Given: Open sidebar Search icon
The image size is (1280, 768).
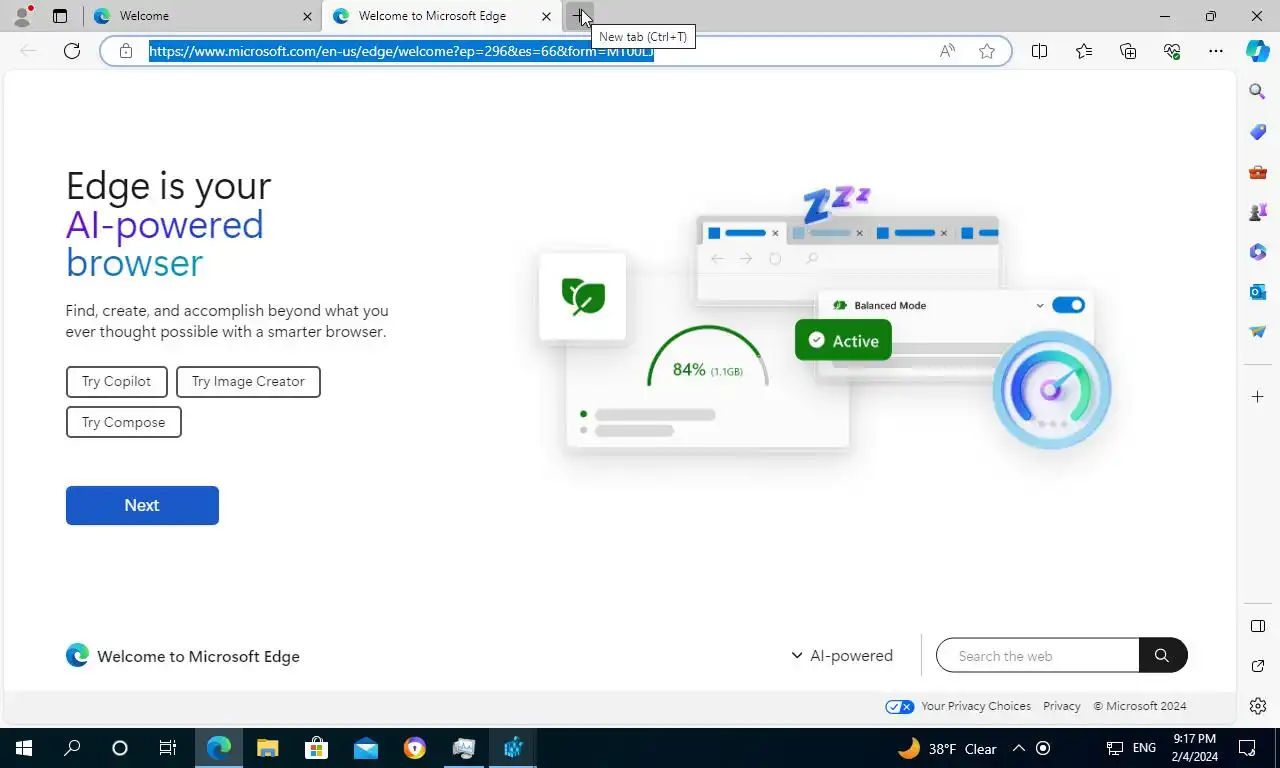Looking at the screenshot, I should pos(1258,92).
